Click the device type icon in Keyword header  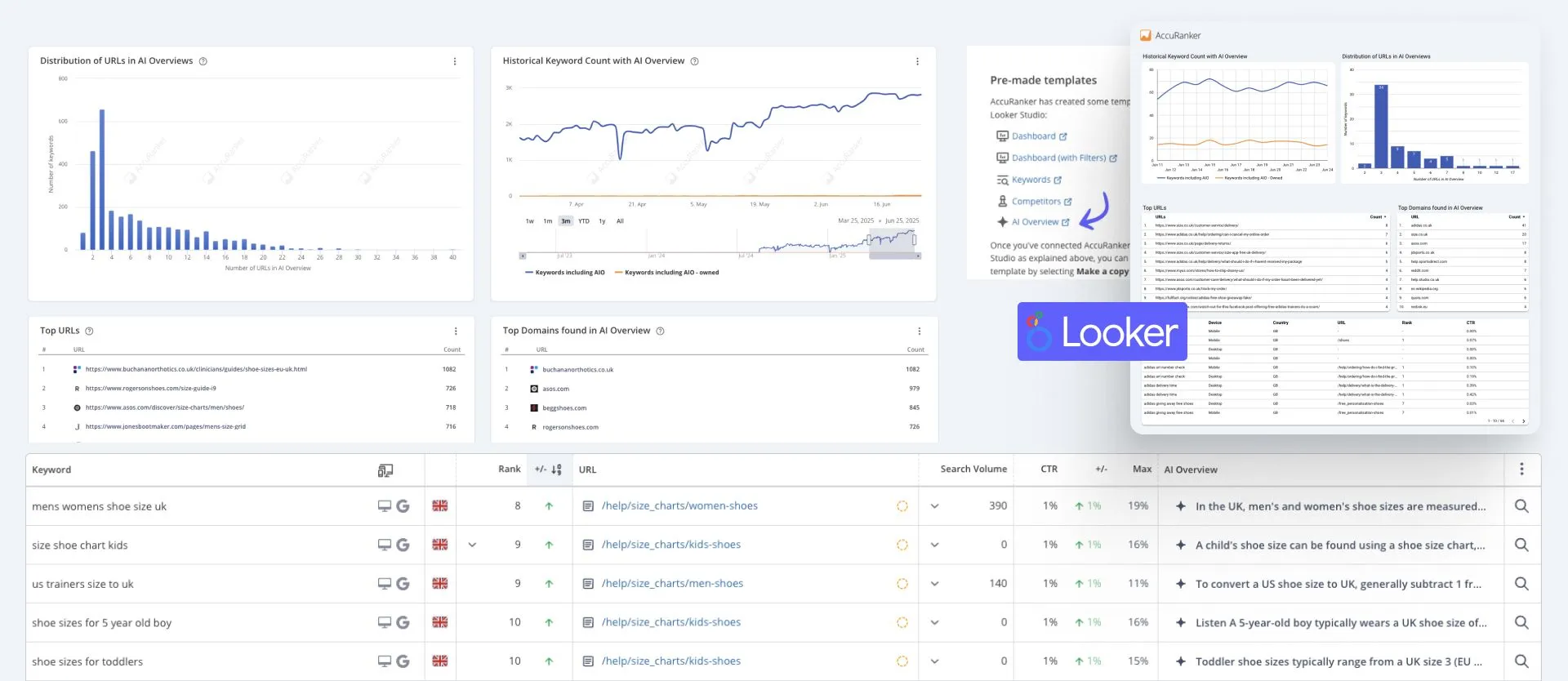click(385, 470)
